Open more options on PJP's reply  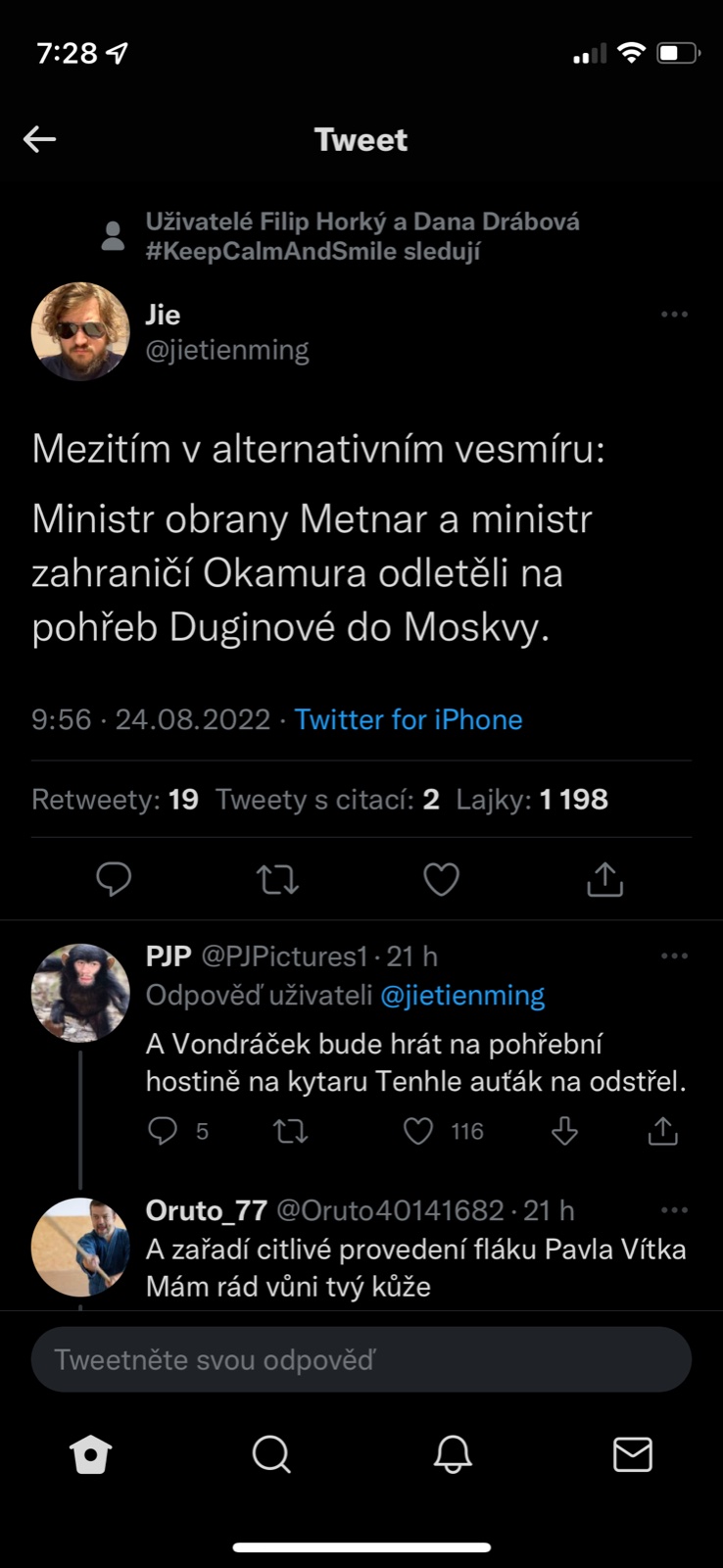674,956
